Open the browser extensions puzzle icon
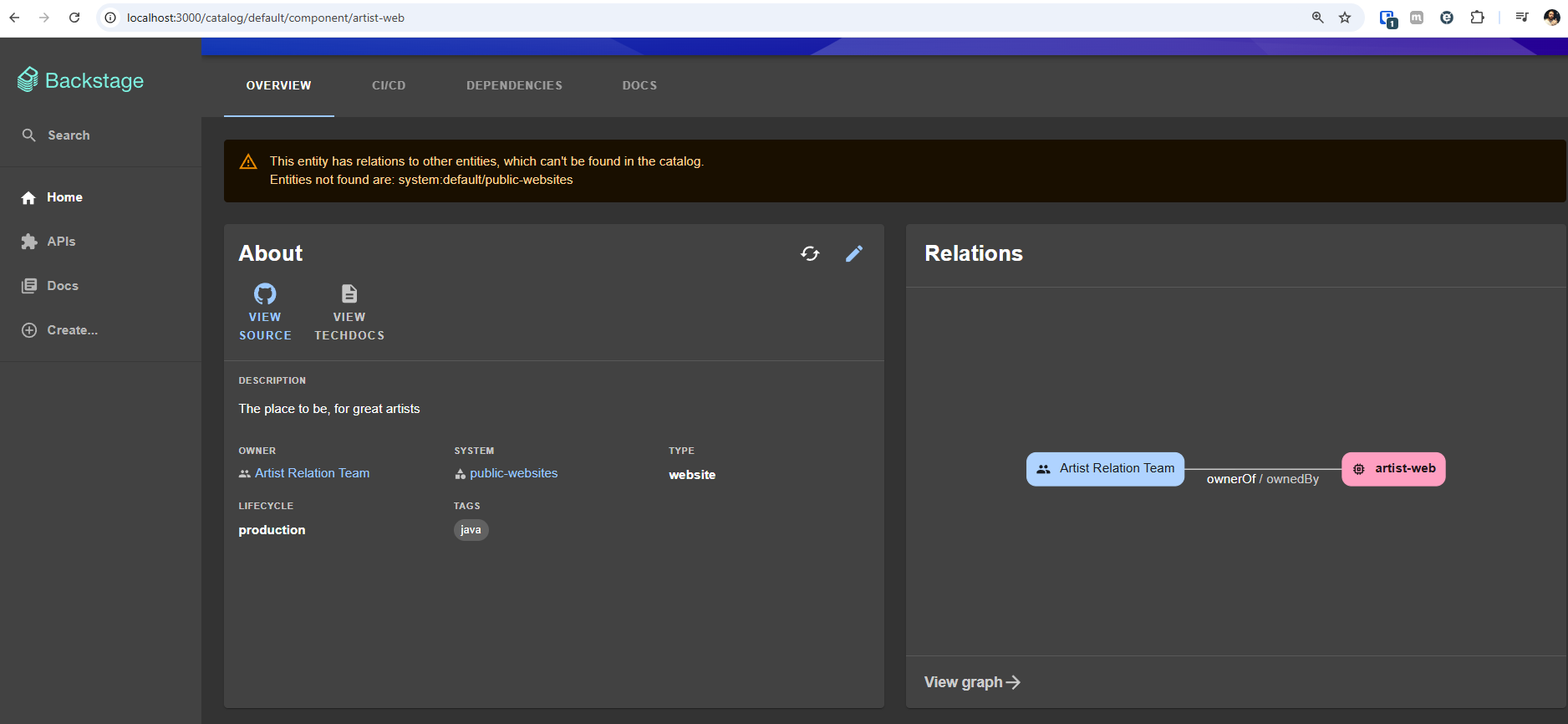 [1477, 18]
